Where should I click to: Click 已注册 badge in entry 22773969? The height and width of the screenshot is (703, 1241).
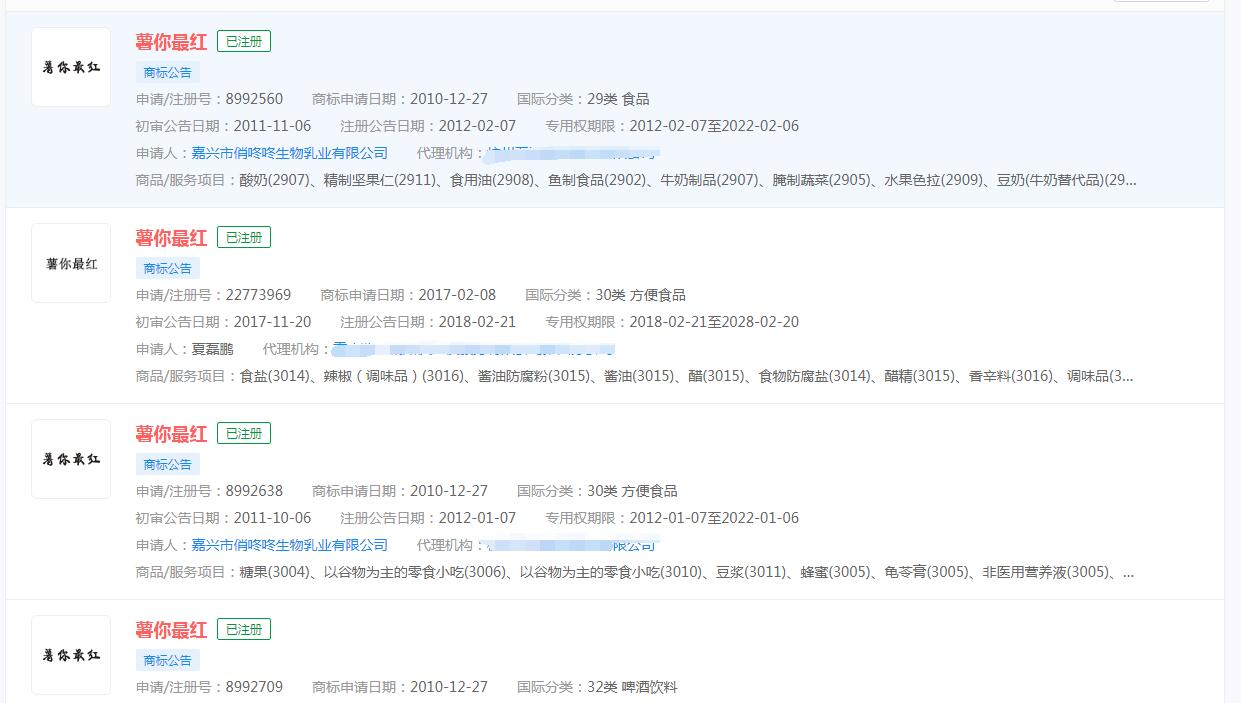[244, 237]
